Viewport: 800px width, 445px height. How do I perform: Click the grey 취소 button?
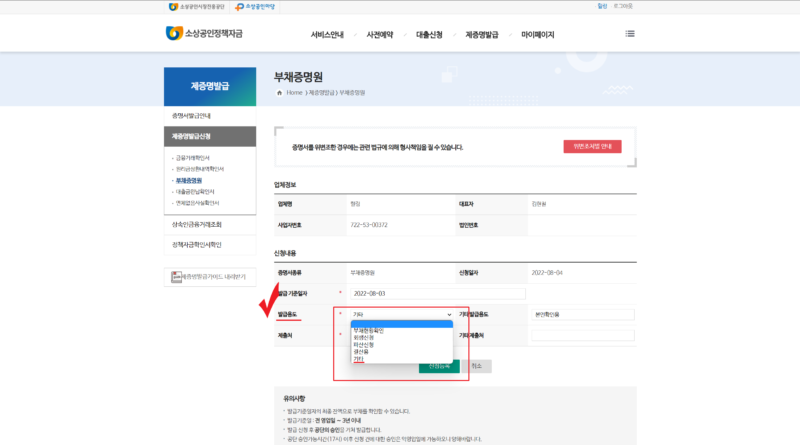477,366
